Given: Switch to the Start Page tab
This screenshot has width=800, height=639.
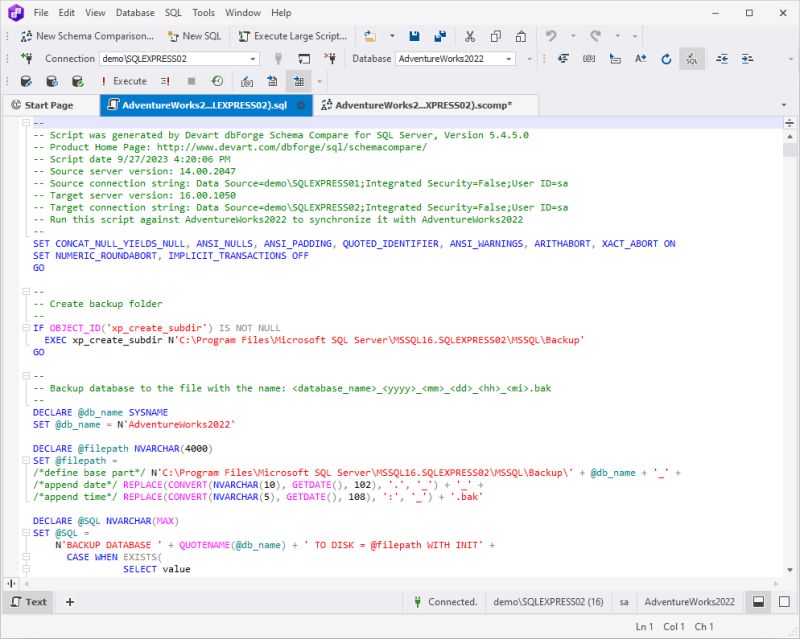Looking at the screenshot, I should pyautogui.click(x=45, y=104).
